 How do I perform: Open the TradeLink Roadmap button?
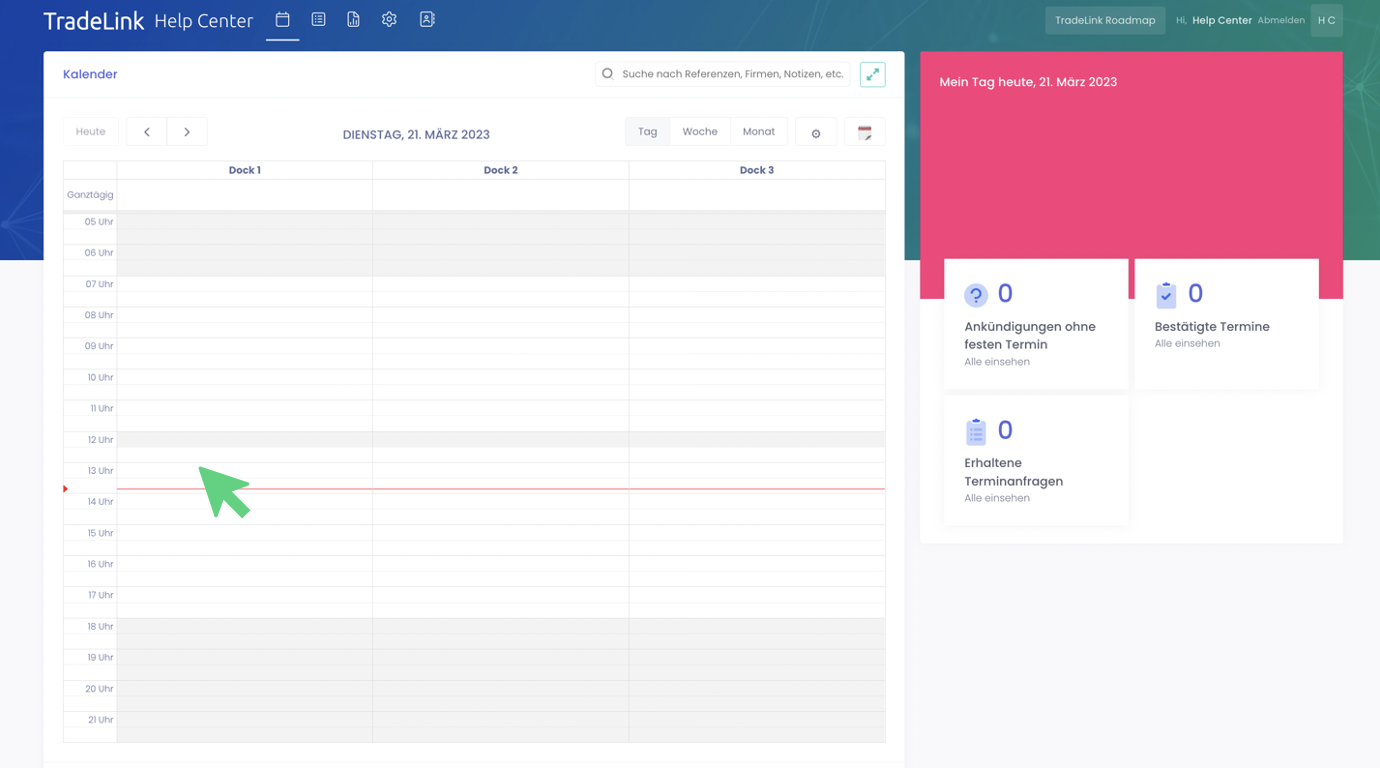pyautogui.click(x=1105, y=20)
